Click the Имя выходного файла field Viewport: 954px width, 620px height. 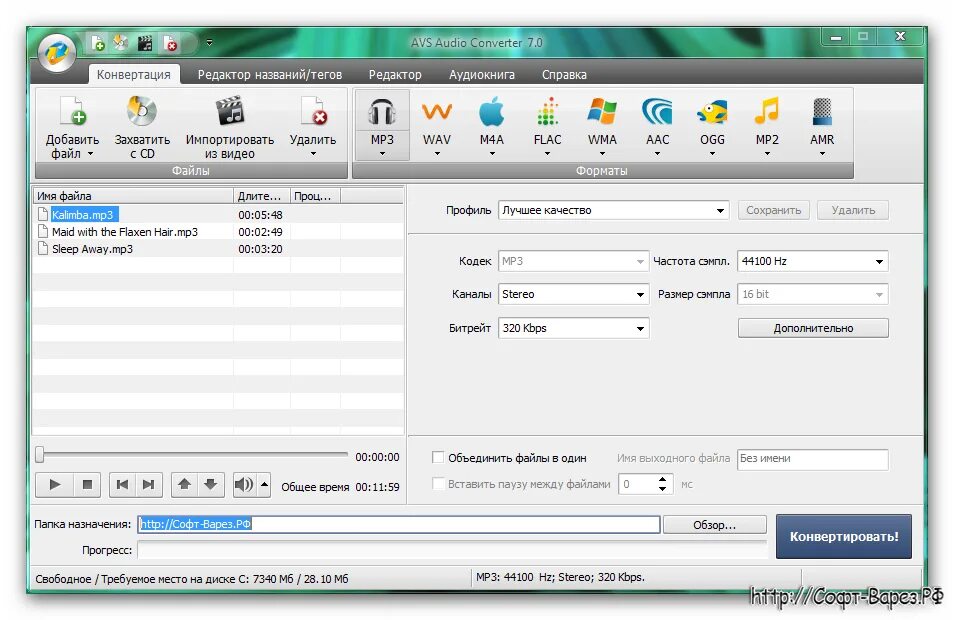pyautogui.click(x=812, y=459)
